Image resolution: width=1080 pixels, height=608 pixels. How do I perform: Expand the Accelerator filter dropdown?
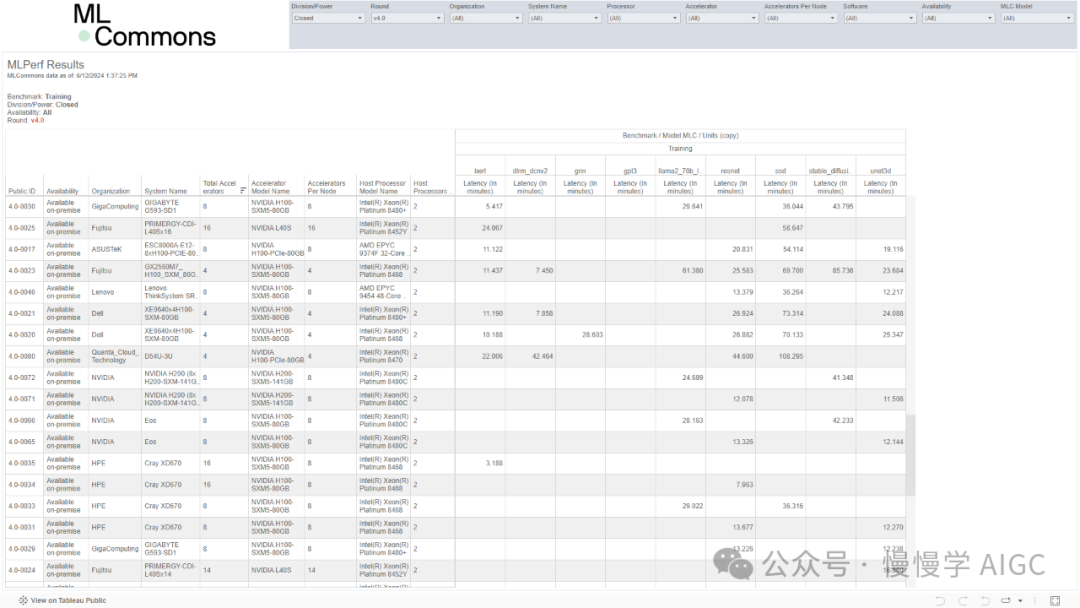pyautogui.click(x=721, y=19)
